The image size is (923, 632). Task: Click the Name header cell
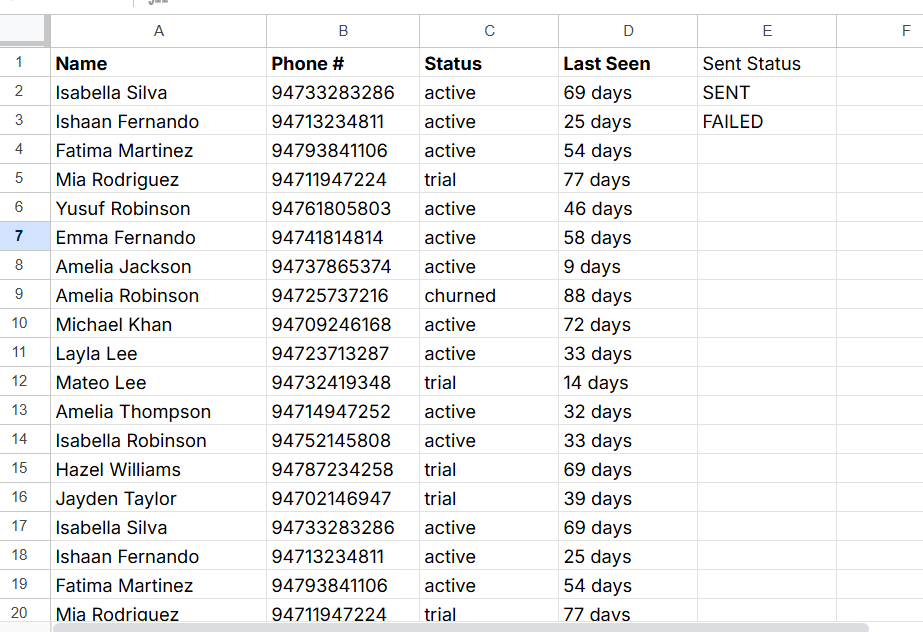[x=158, y=63]
